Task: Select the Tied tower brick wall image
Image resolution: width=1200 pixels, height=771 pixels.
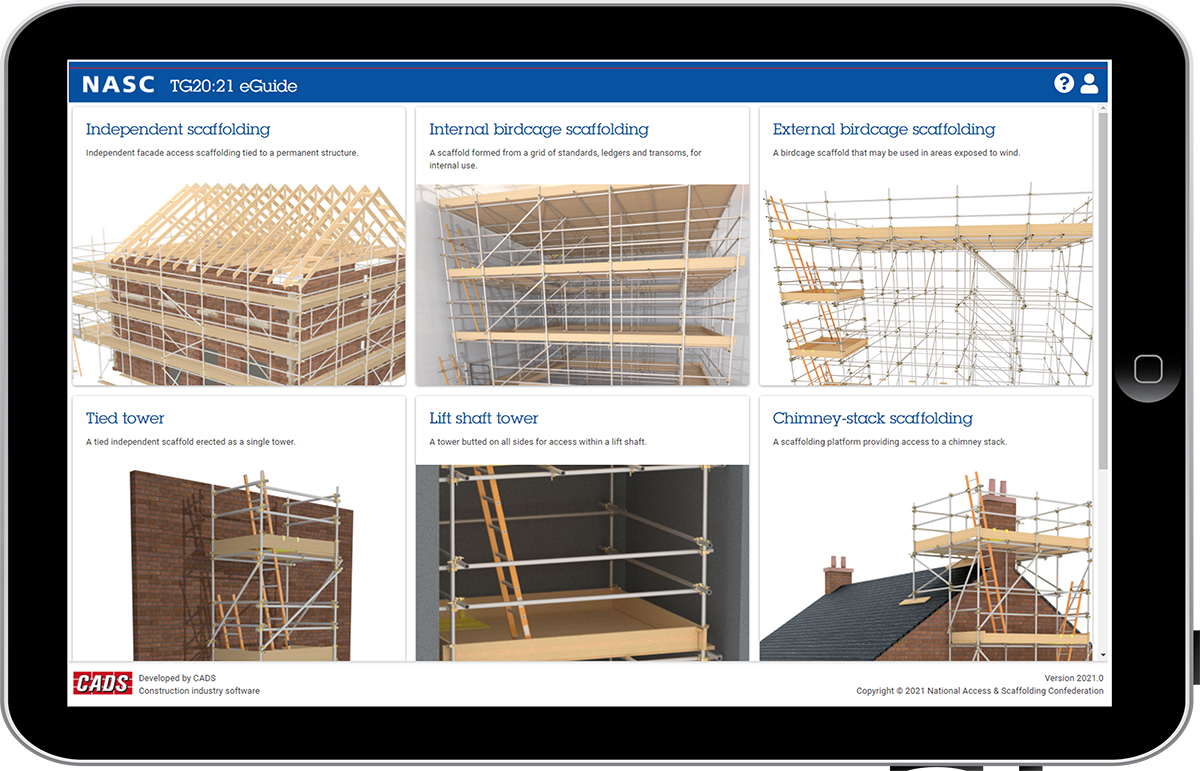Action: [x=239, y=563]
